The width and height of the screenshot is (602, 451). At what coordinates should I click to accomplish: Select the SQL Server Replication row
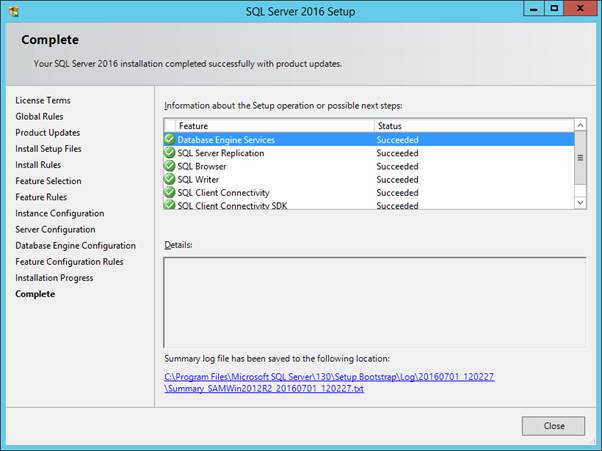pyautogui.click(x=369, y=153)
